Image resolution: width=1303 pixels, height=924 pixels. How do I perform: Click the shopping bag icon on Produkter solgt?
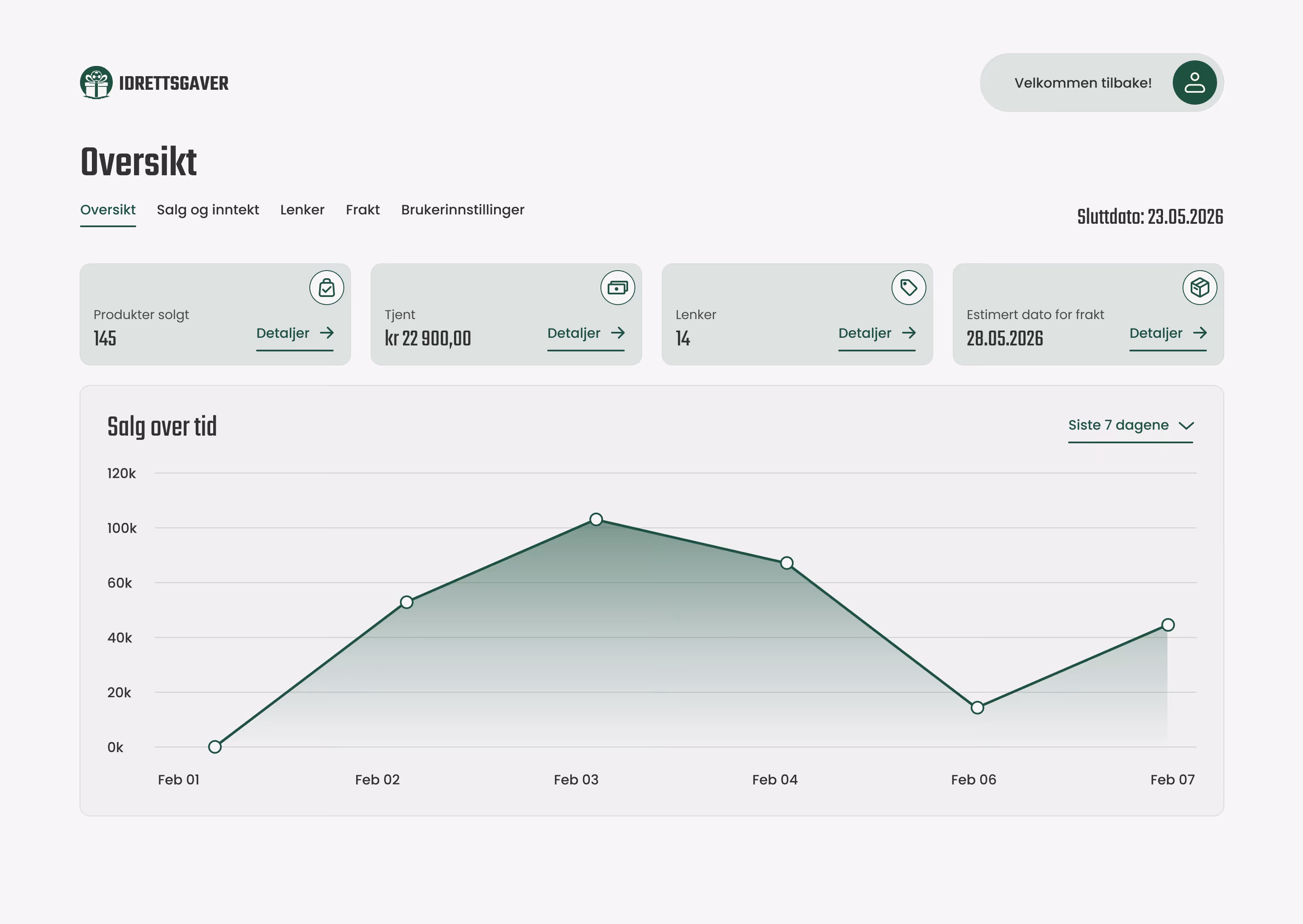point(326,288)
